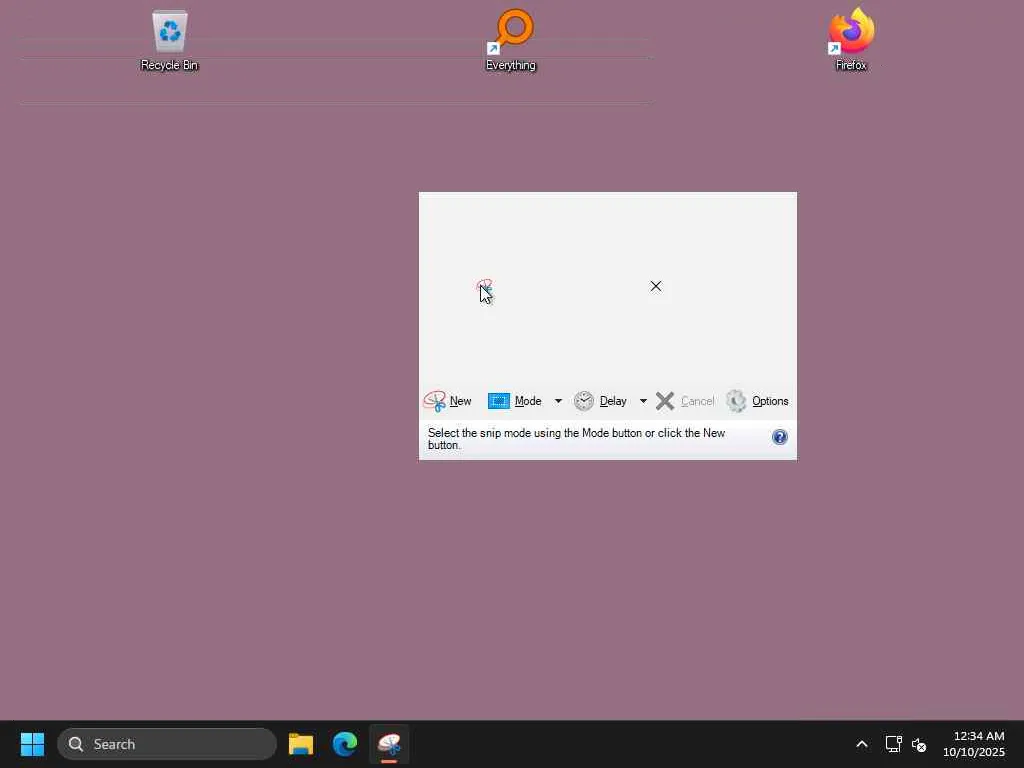
Task: Click the Mode button in Snipping Tool
Action: 515,401
